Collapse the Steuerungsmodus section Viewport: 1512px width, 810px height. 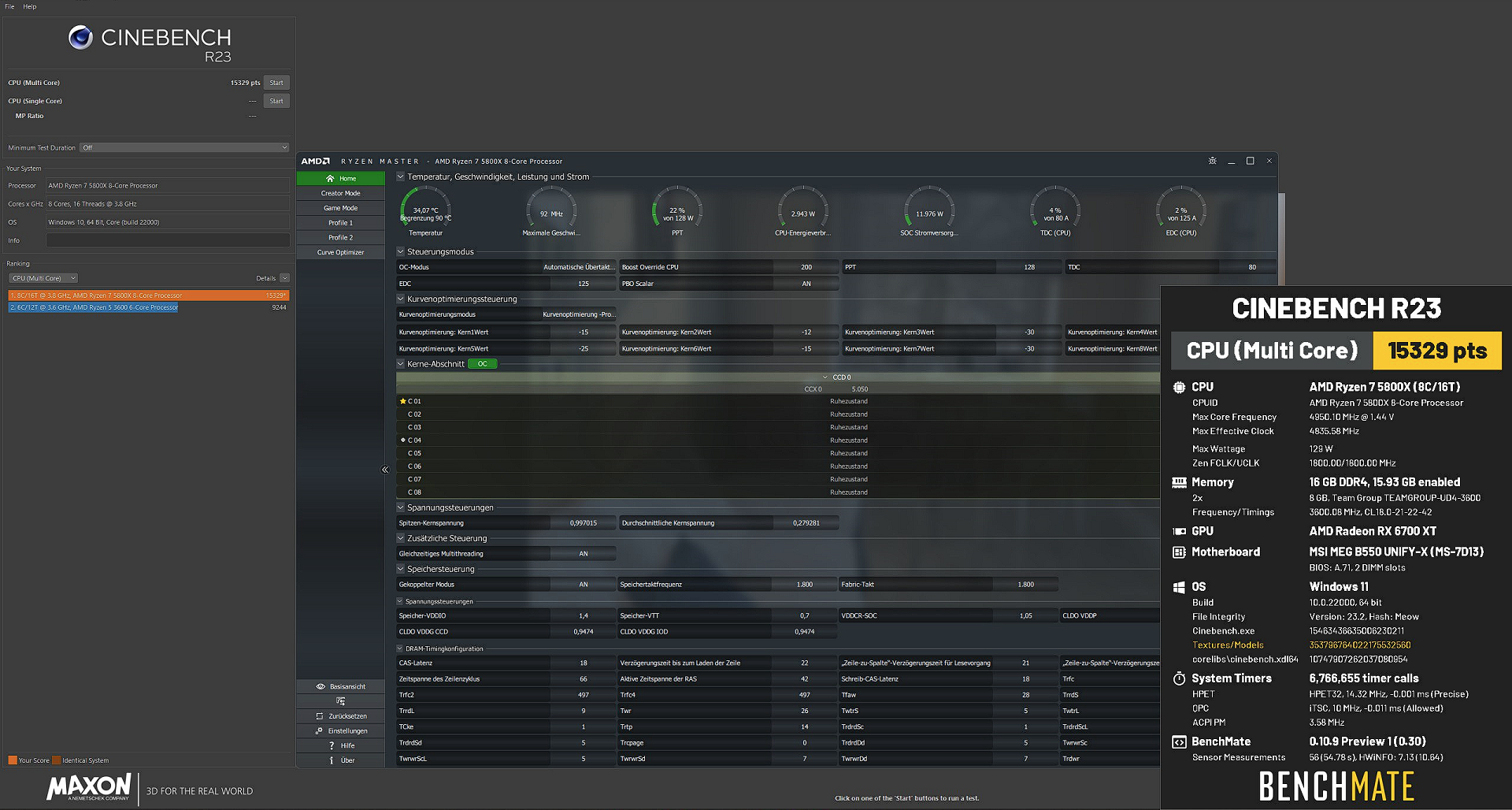click(400, 251)
